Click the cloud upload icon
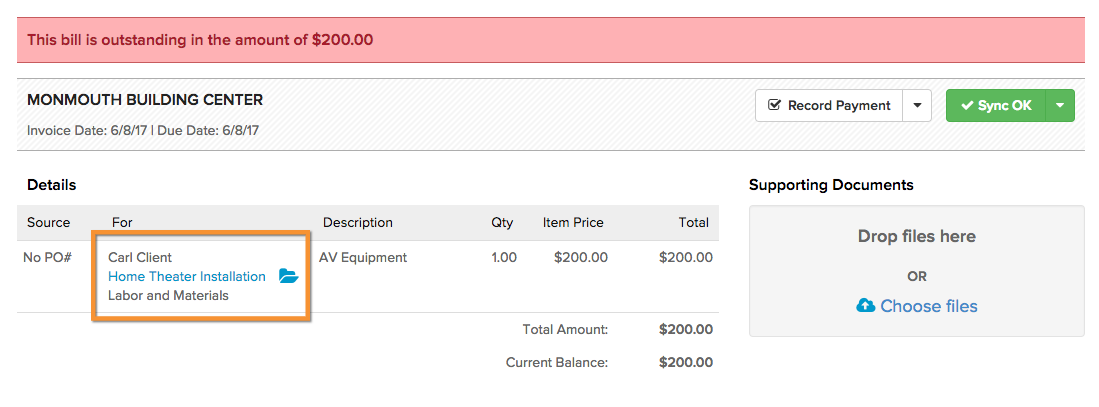The width and height of the screenshot is (1099, 407). point(866,305)
